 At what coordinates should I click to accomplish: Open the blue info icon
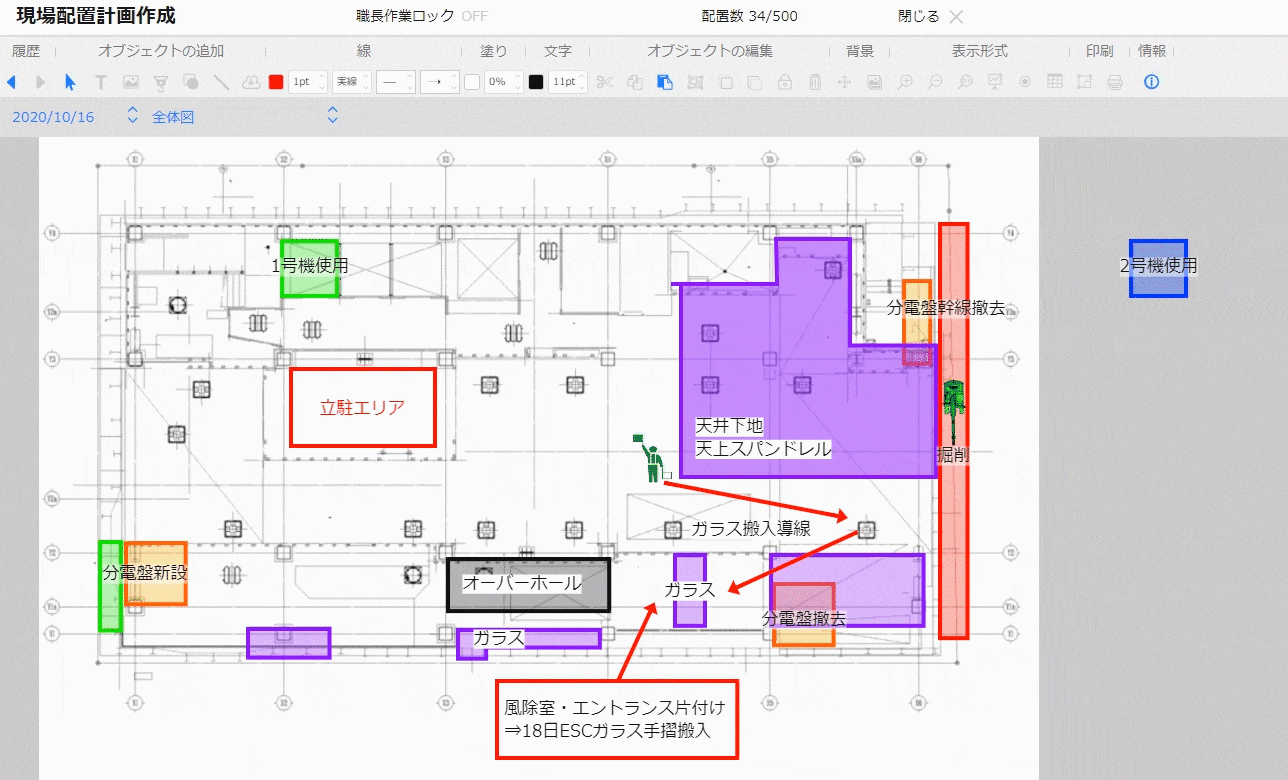(x=1150, y=82)
